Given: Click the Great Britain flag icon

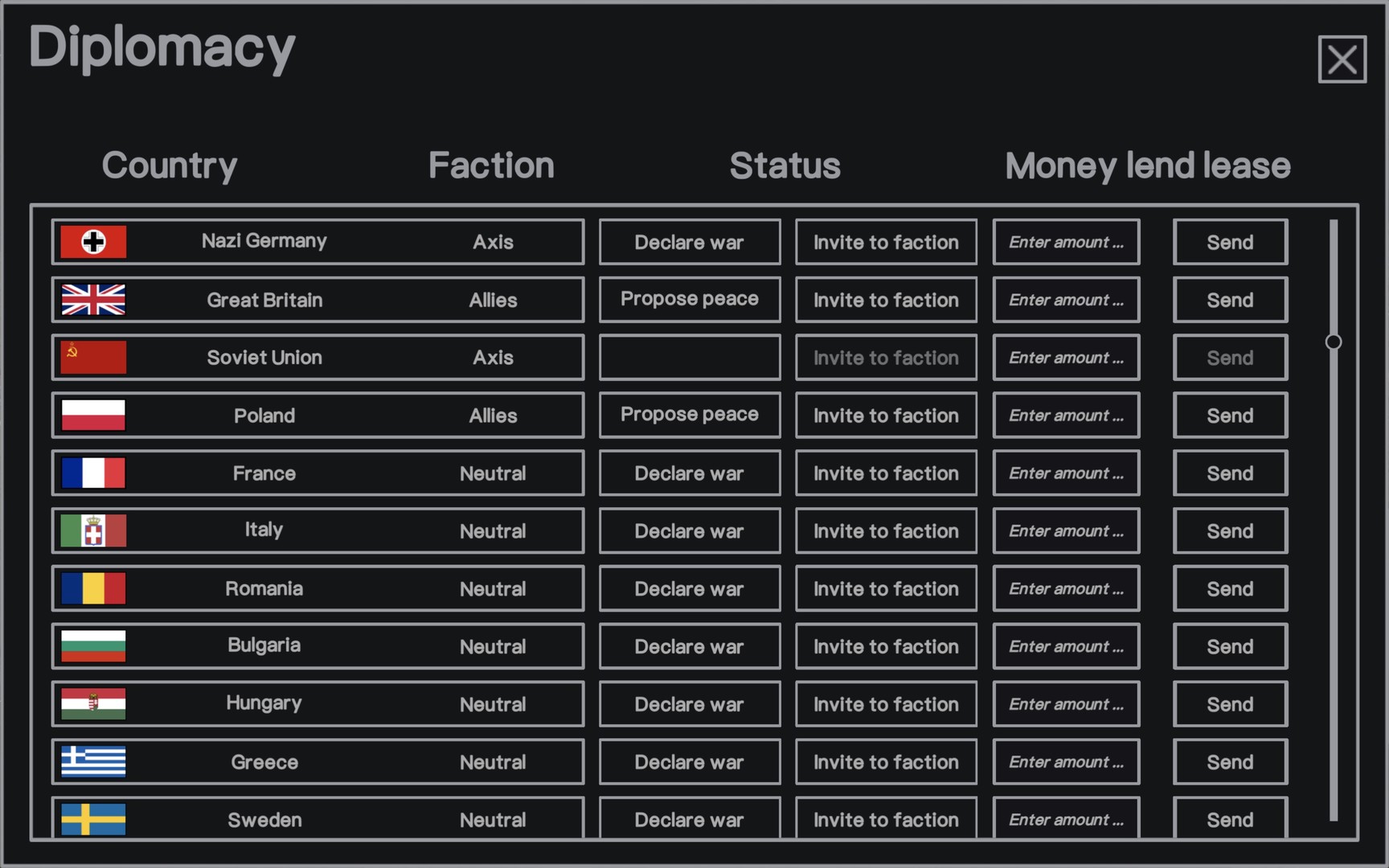Looking at the screenshot, I should [93, 300].
